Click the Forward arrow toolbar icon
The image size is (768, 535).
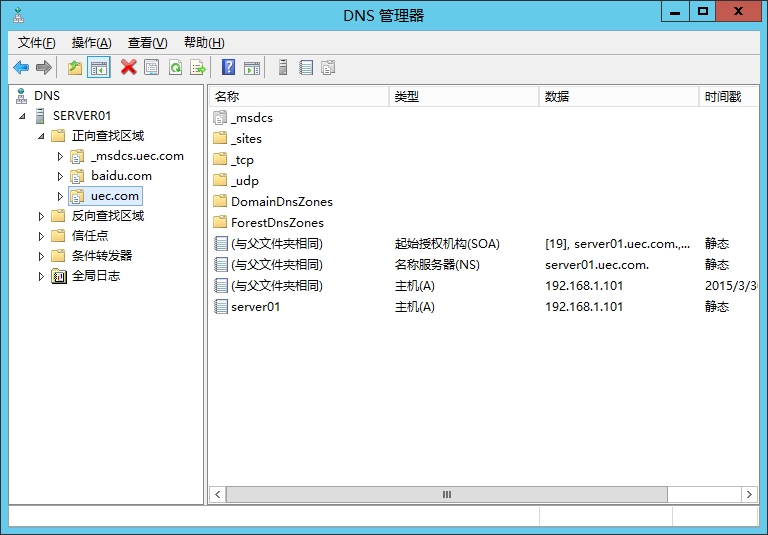click(44, 67)
